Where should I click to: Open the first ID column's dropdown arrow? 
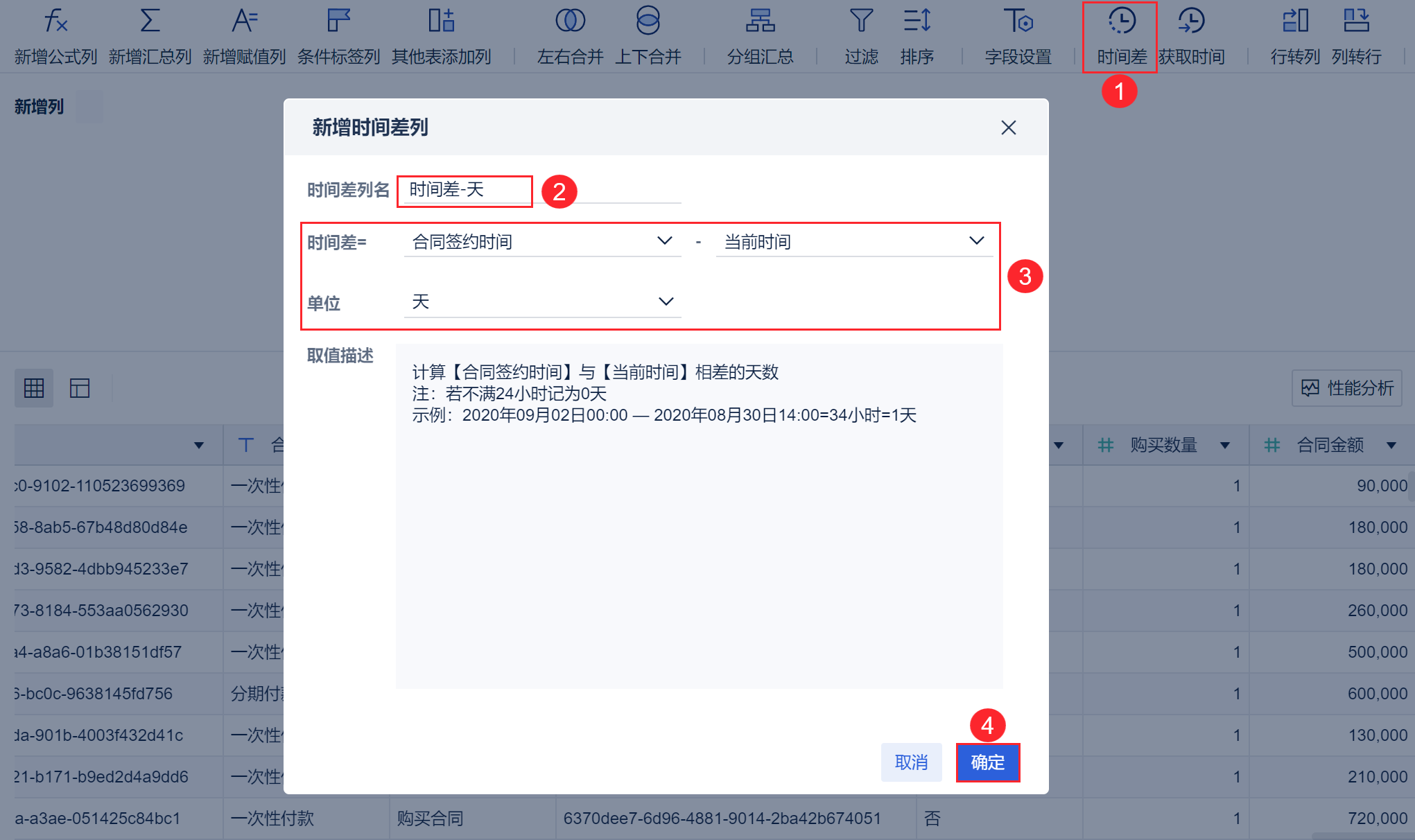[199, 445]
